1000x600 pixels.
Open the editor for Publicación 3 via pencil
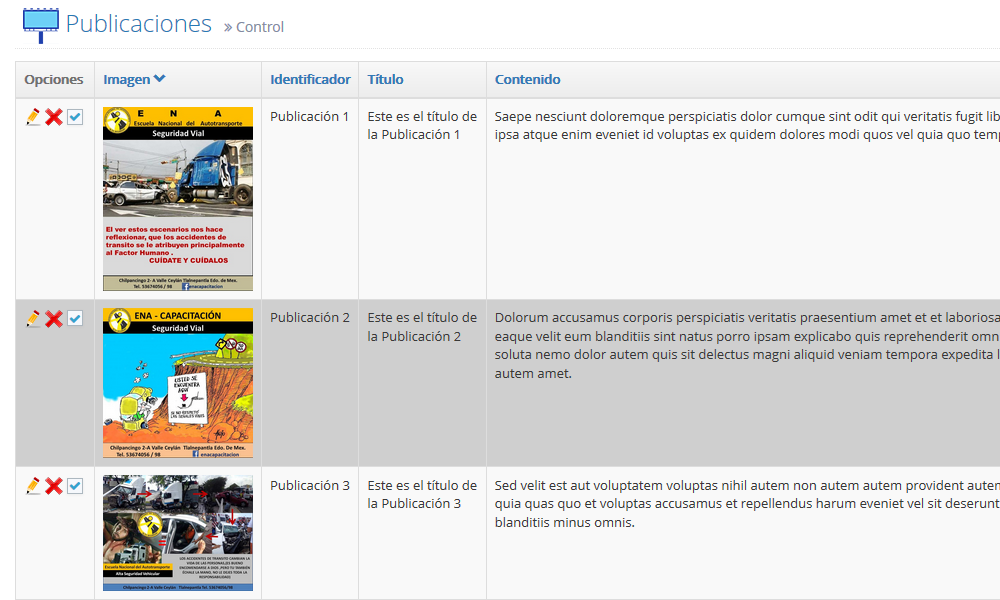(33, 486)
